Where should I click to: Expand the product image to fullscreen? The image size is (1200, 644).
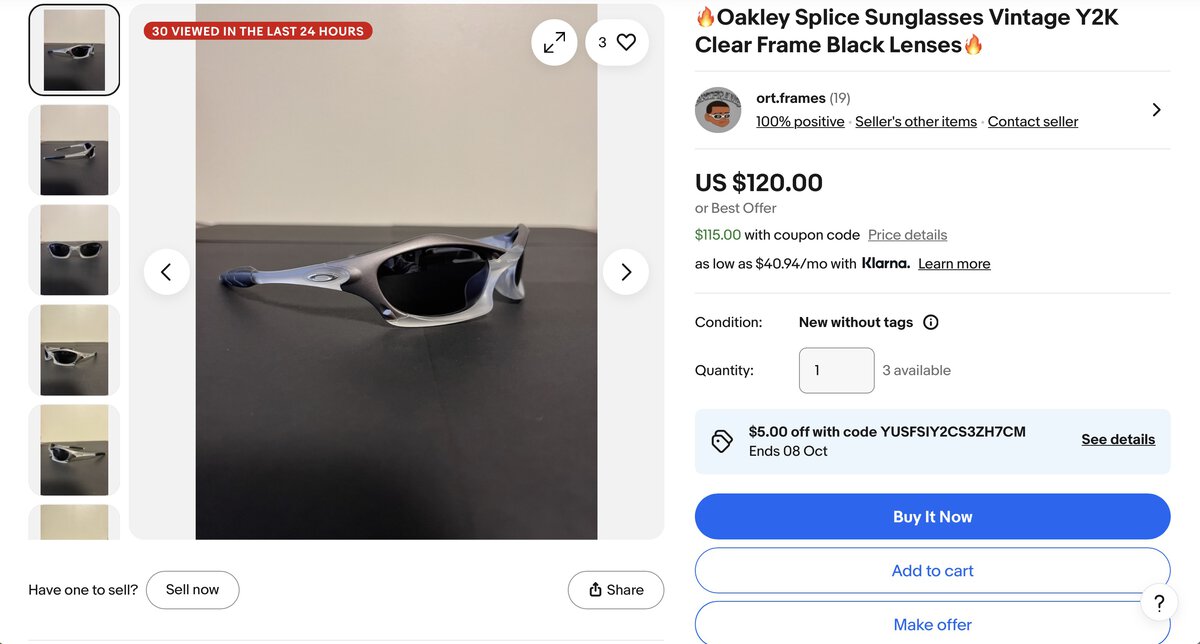554,42
